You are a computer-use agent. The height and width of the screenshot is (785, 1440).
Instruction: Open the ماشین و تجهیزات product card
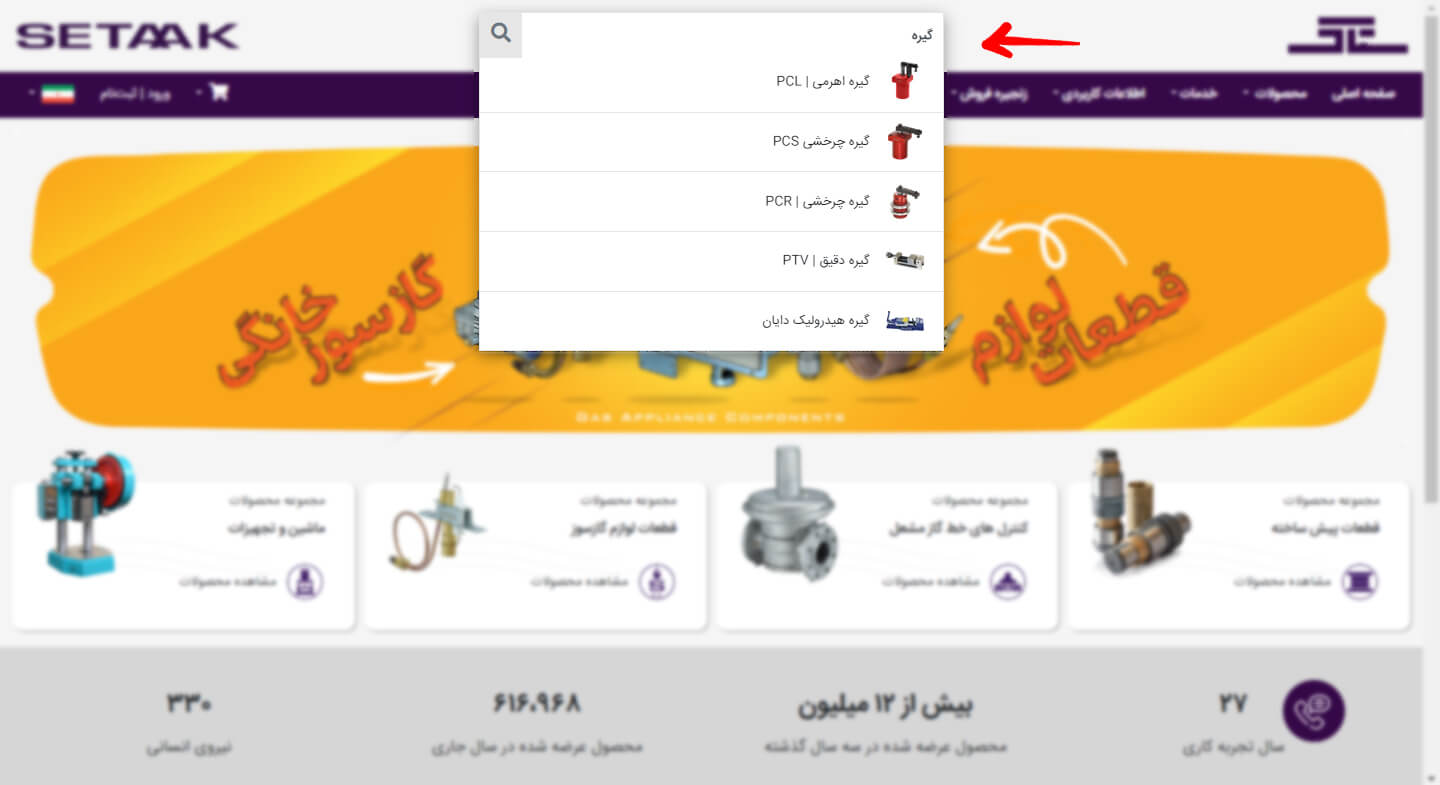(184, 556)
